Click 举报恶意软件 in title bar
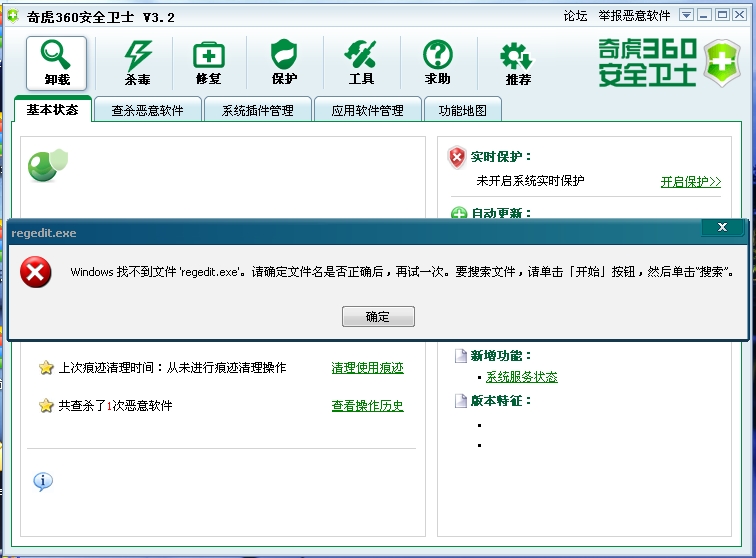Viewport: 756px width, 558px height. [634, 16]
